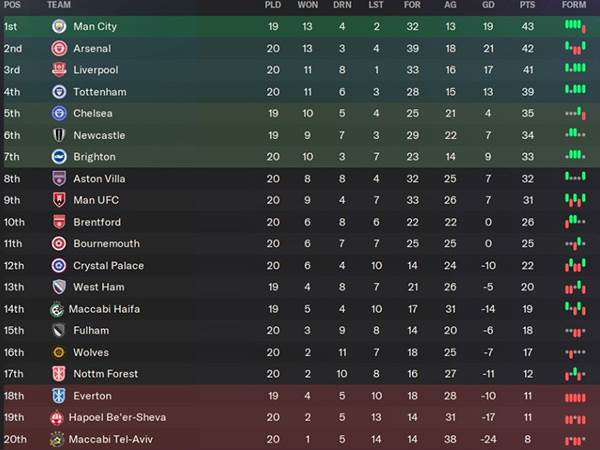Open Brighton team name link
Image resolution: width=600 pixels, height=450 pixels.
95,157
